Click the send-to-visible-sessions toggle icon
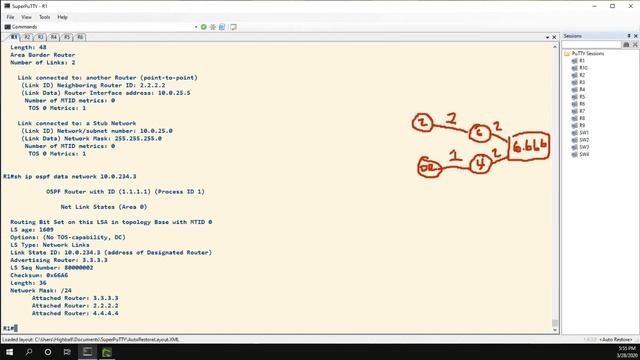Screen dimensions: 640x360 coord(233,27)
